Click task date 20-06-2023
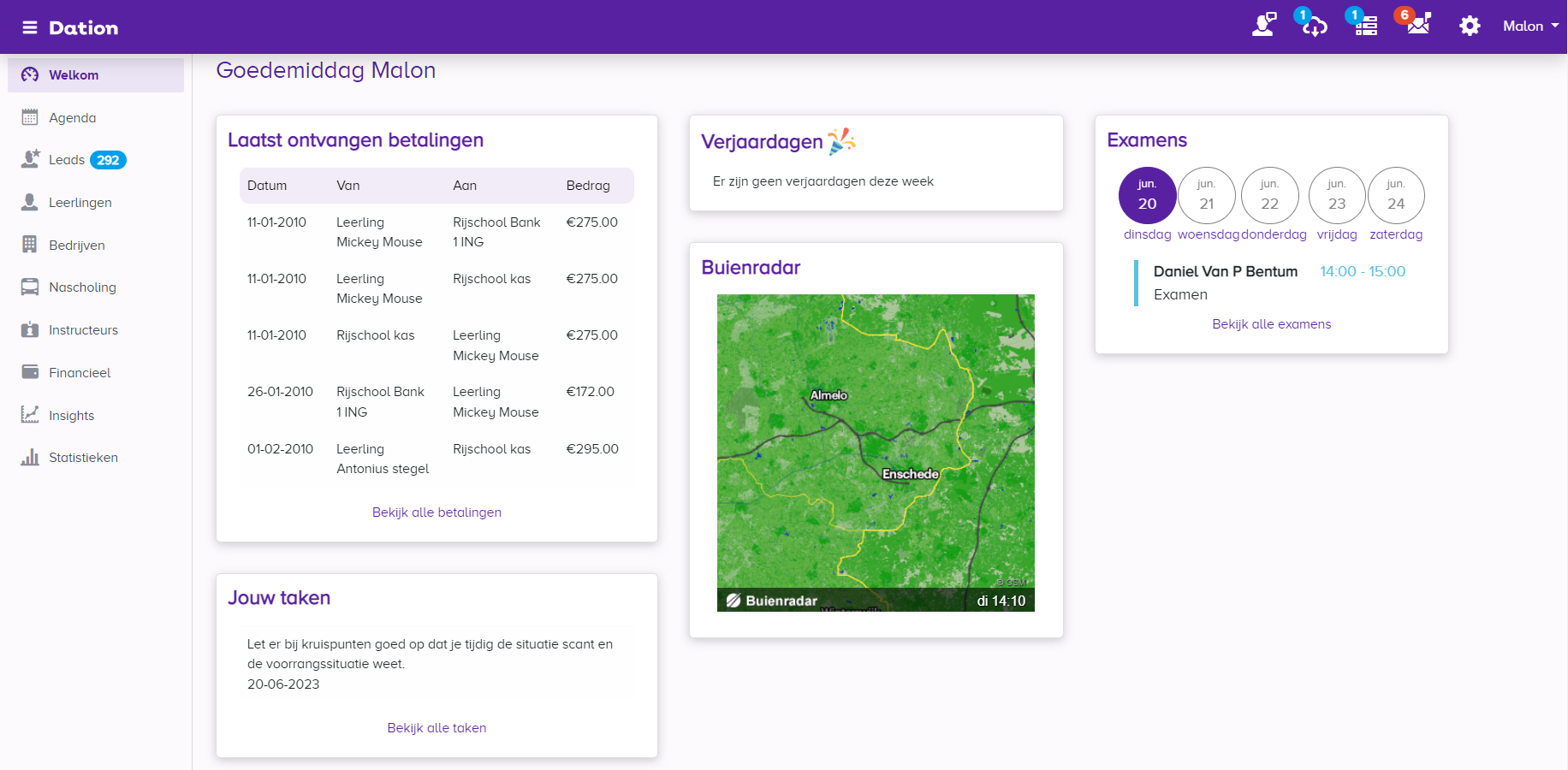Viewport: 1568px width, 770px height. 283,684
